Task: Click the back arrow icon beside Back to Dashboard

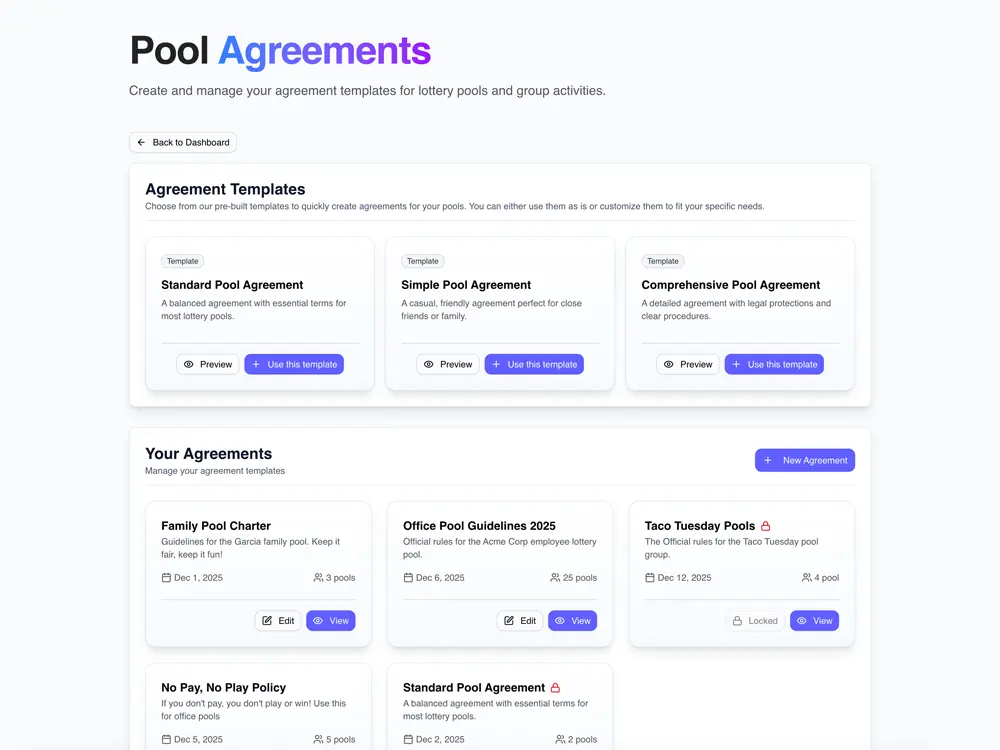Action: [x=141, y=142]
